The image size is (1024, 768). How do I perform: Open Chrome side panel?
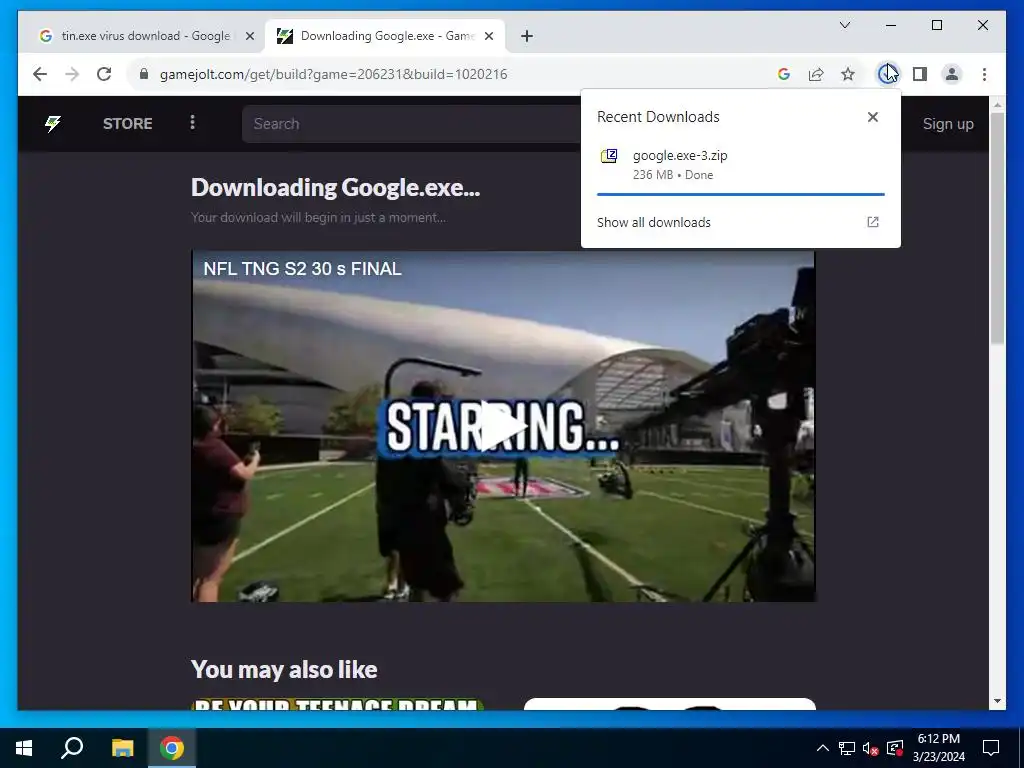920,74
